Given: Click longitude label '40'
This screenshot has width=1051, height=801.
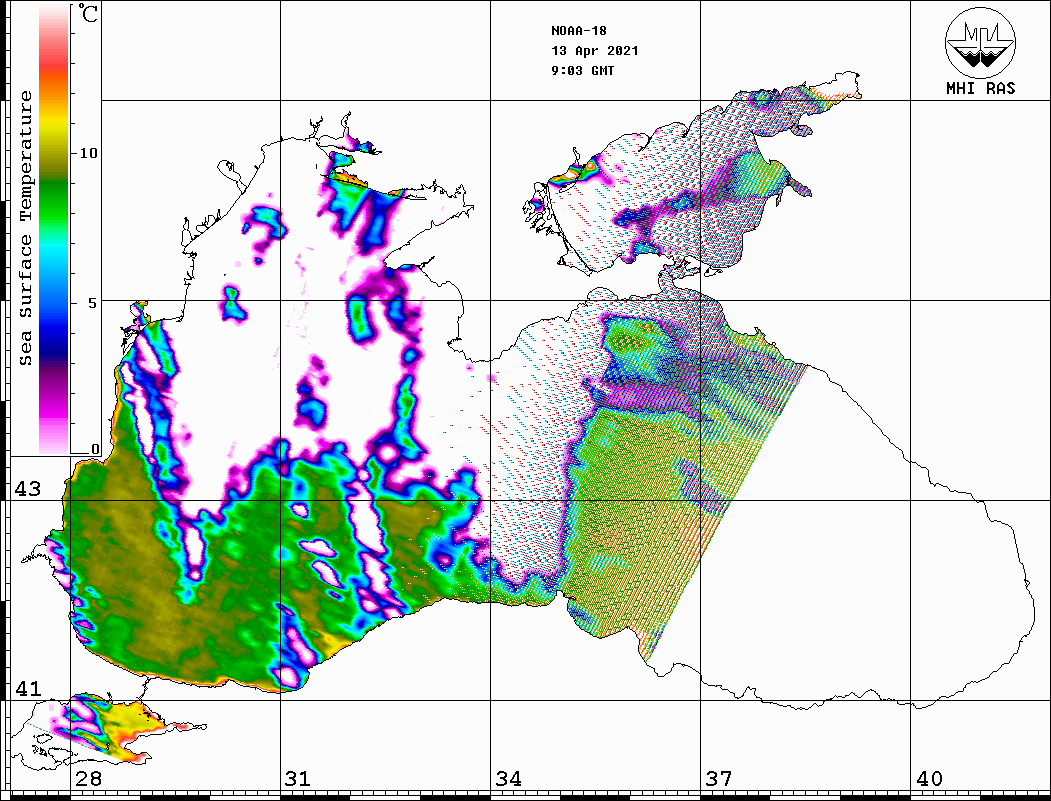Looking at the screenshot, I should tap(929, 779).
